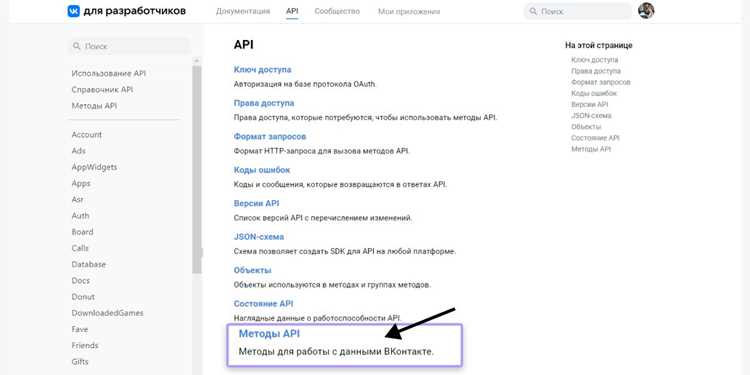Jump to Объекты in page contents
The width and height of the screenshot is (750, 375).
click(x=586, y=127)
